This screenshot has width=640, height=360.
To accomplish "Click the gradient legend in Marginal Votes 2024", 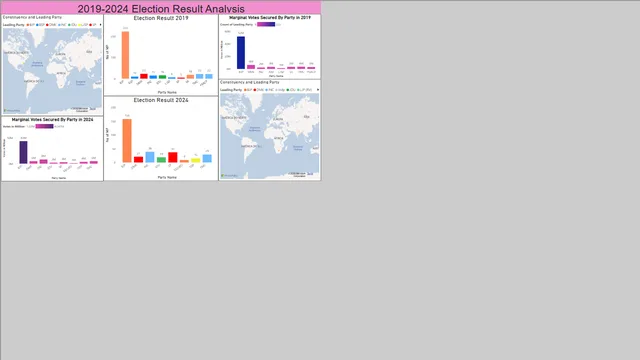I will [44, 127].
